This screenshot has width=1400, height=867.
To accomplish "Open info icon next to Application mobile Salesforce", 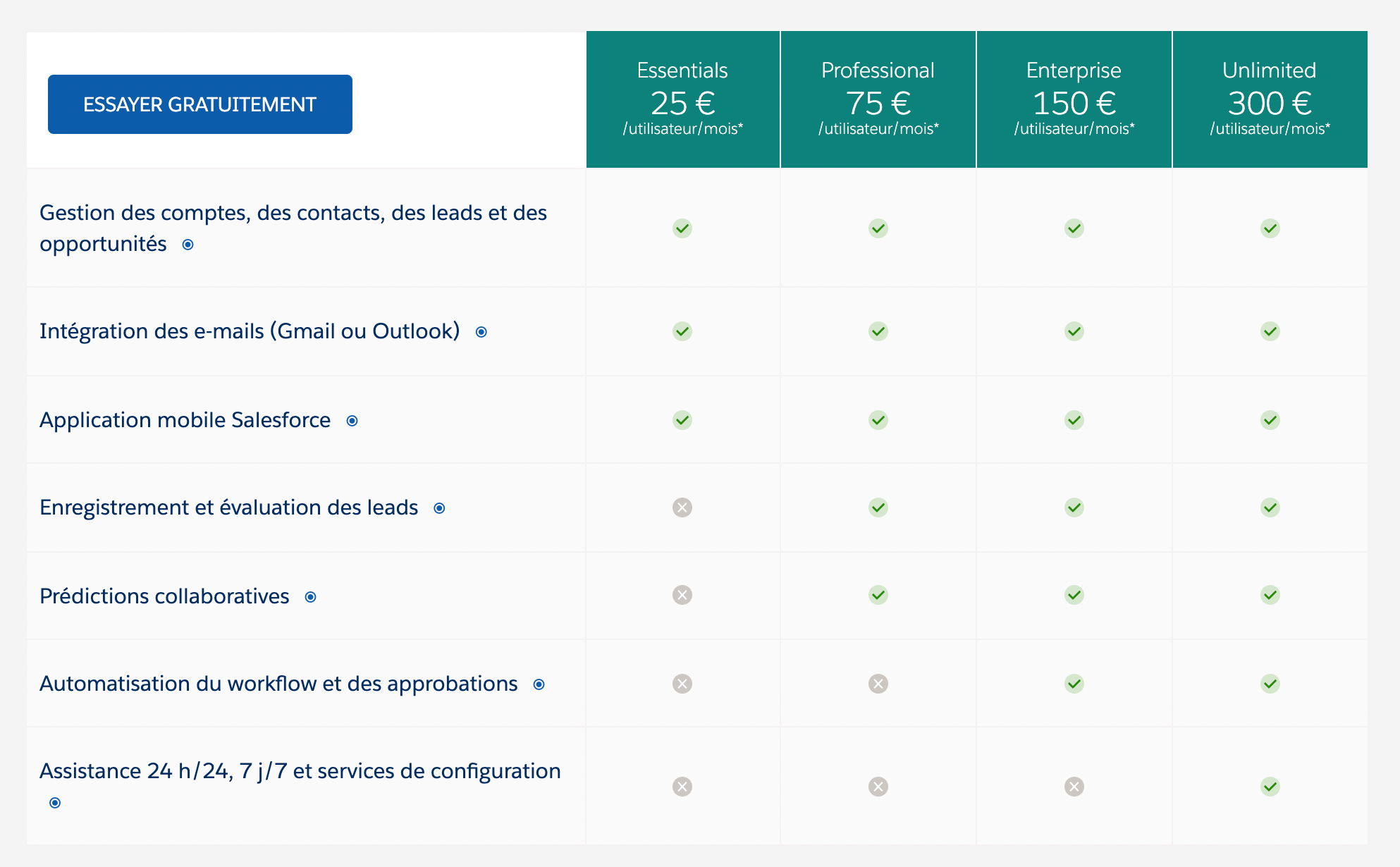I will 352,421.
